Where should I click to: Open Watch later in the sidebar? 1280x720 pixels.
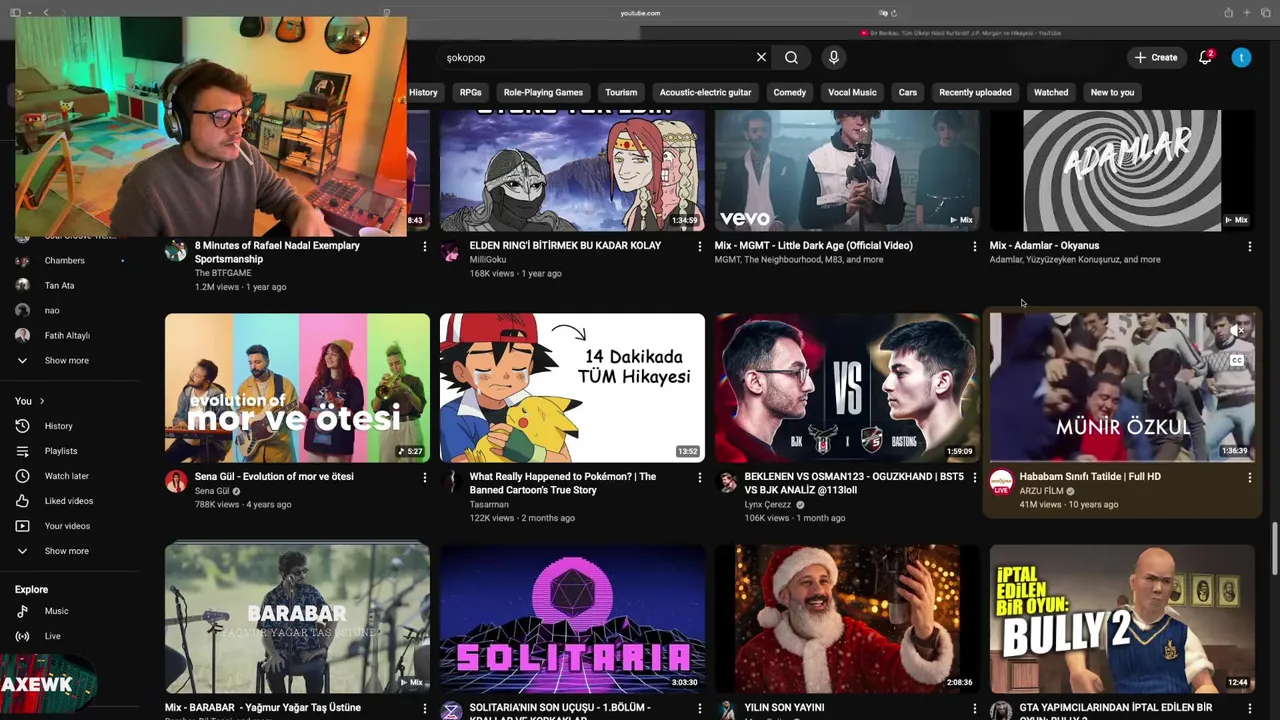[x=66, y=476]
